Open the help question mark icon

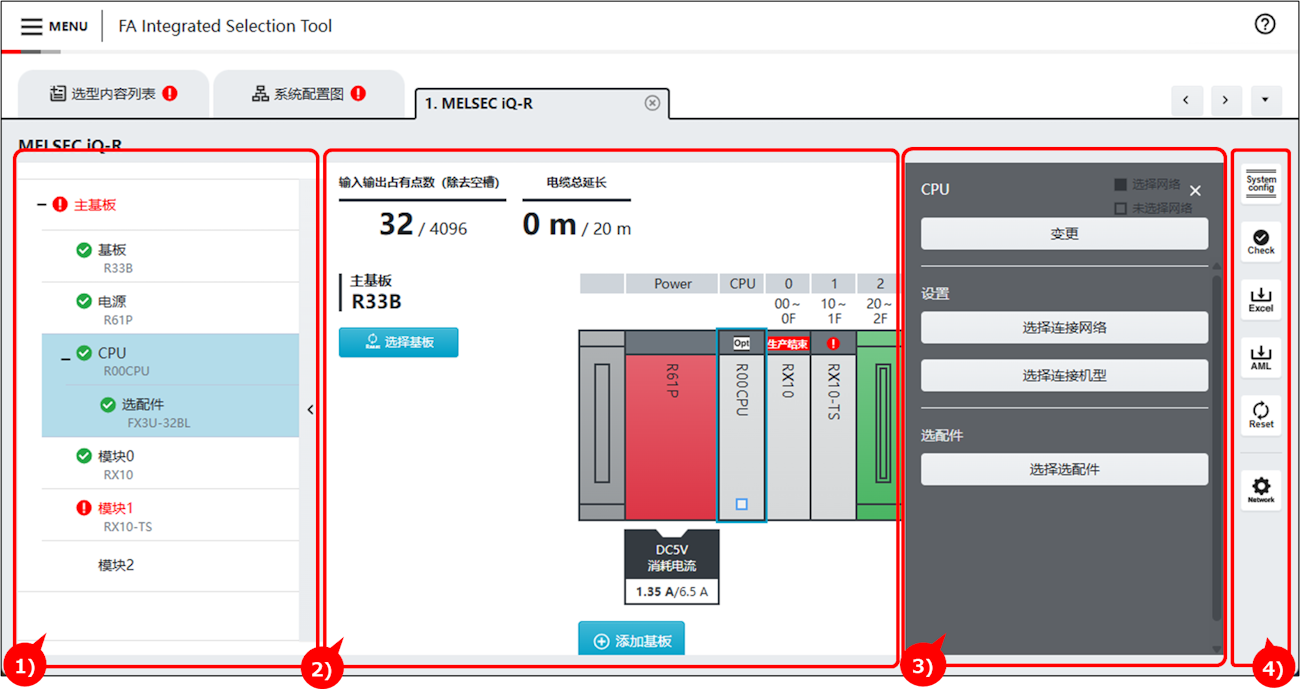(x=1265, y=25)
